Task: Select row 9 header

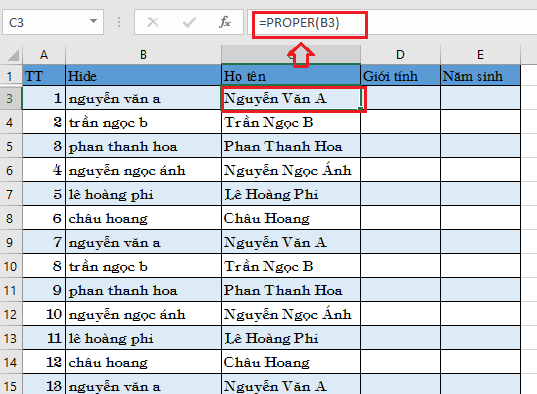Action: (x=10, y=242)
